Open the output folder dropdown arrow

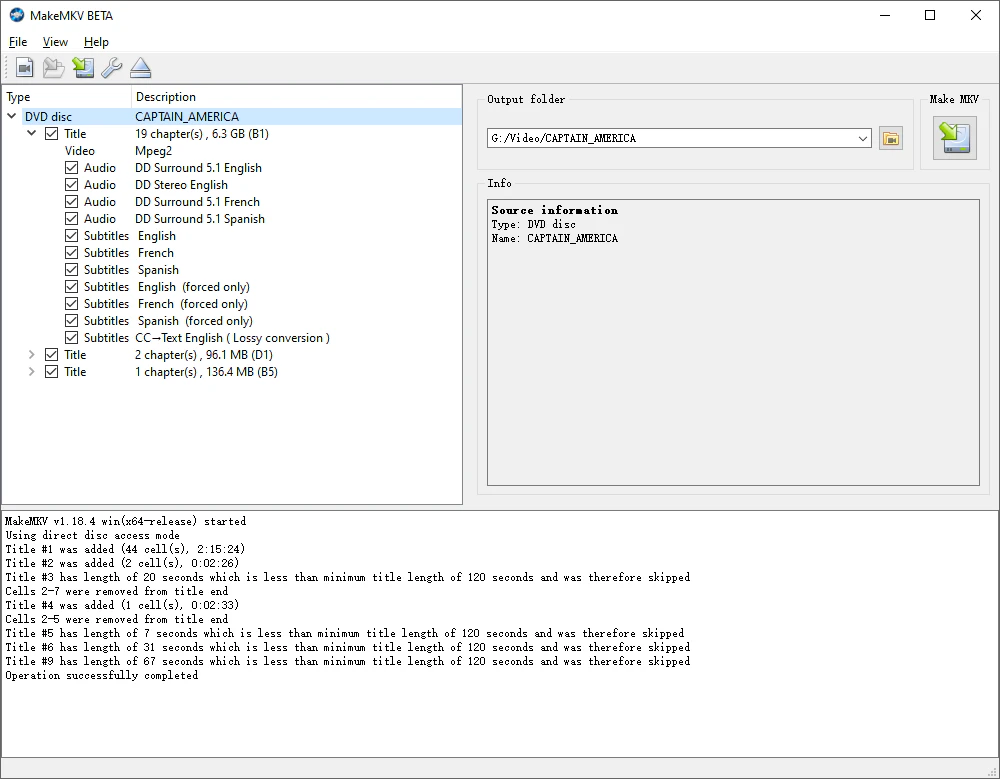coord(862,138)
